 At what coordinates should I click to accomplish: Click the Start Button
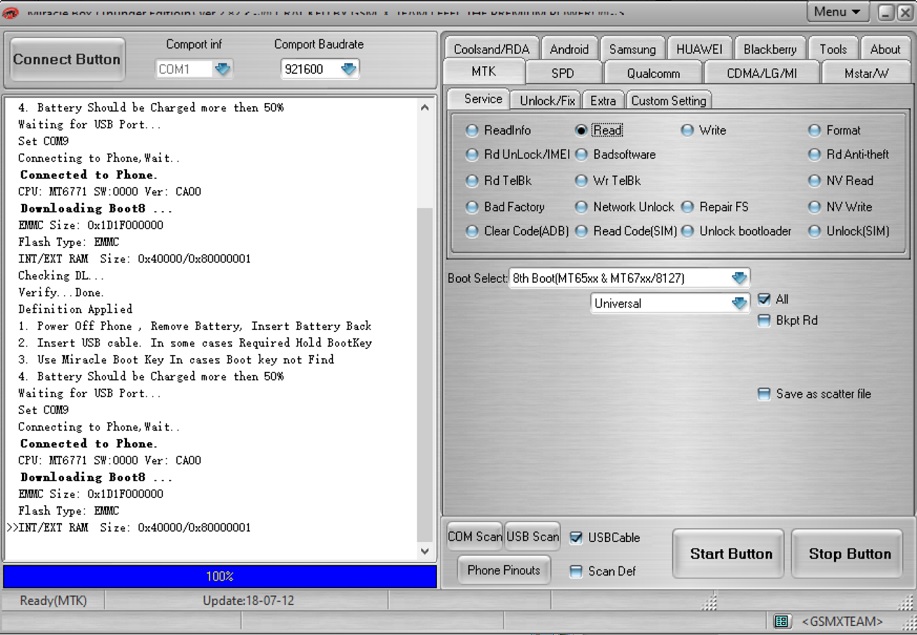(x=729, y=553)
